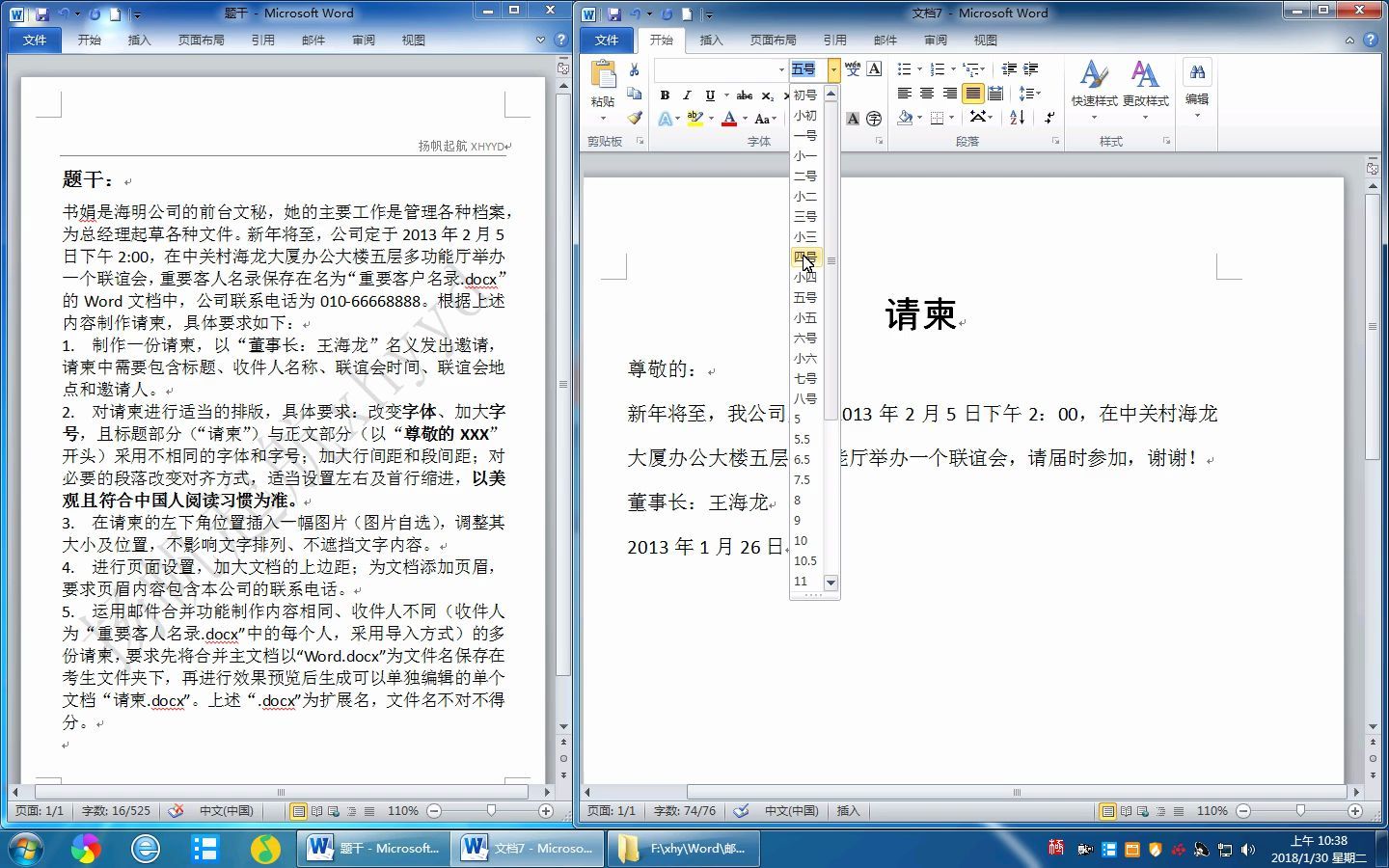Apply text highlight color
This screenshot has height=868, width=1389.
694,119
